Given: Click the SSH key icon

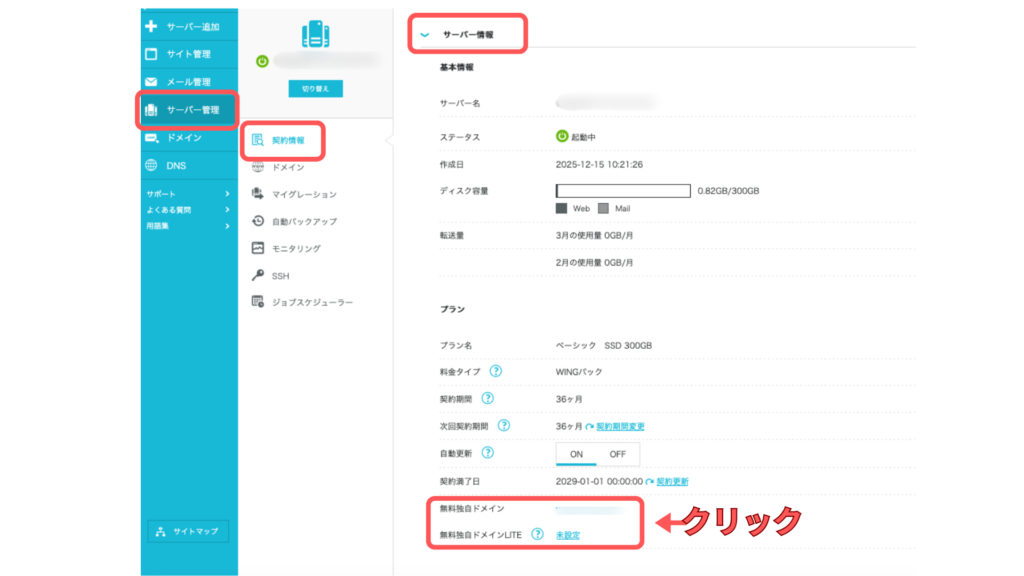Looking at the screenshot, I should coord(258,275).
